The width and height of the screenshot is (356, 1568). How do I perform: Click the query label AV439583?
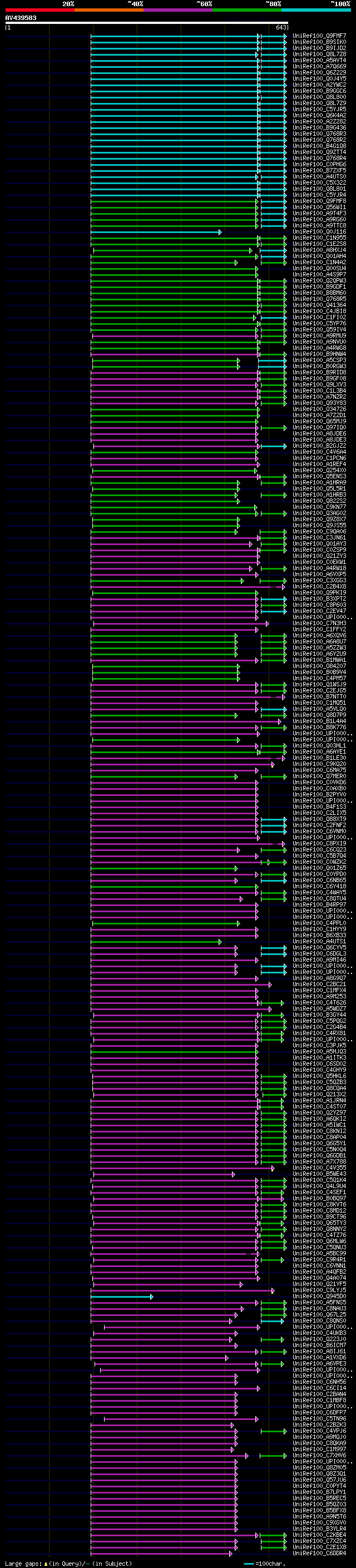click(x=21, y=18)
